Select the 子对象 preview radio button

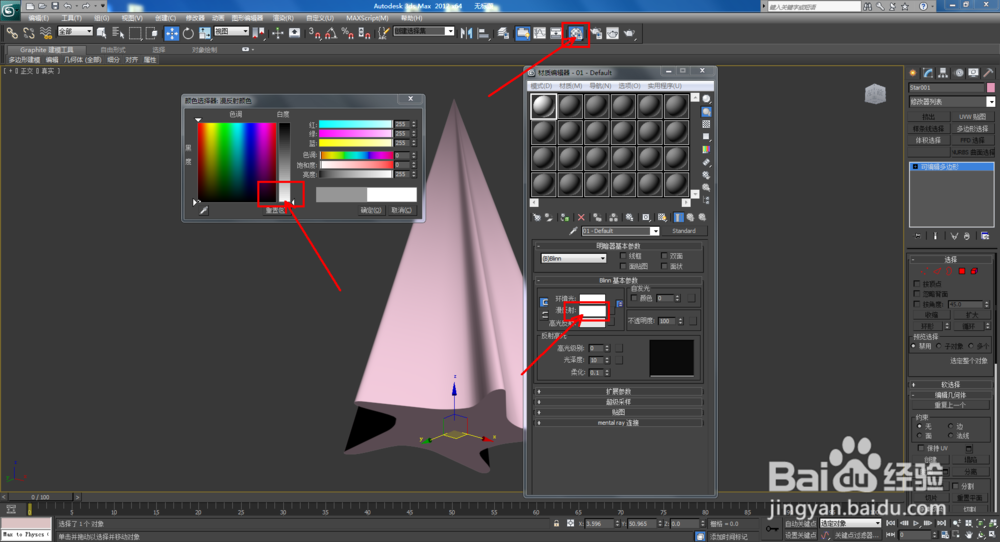(x=939, y=346)
